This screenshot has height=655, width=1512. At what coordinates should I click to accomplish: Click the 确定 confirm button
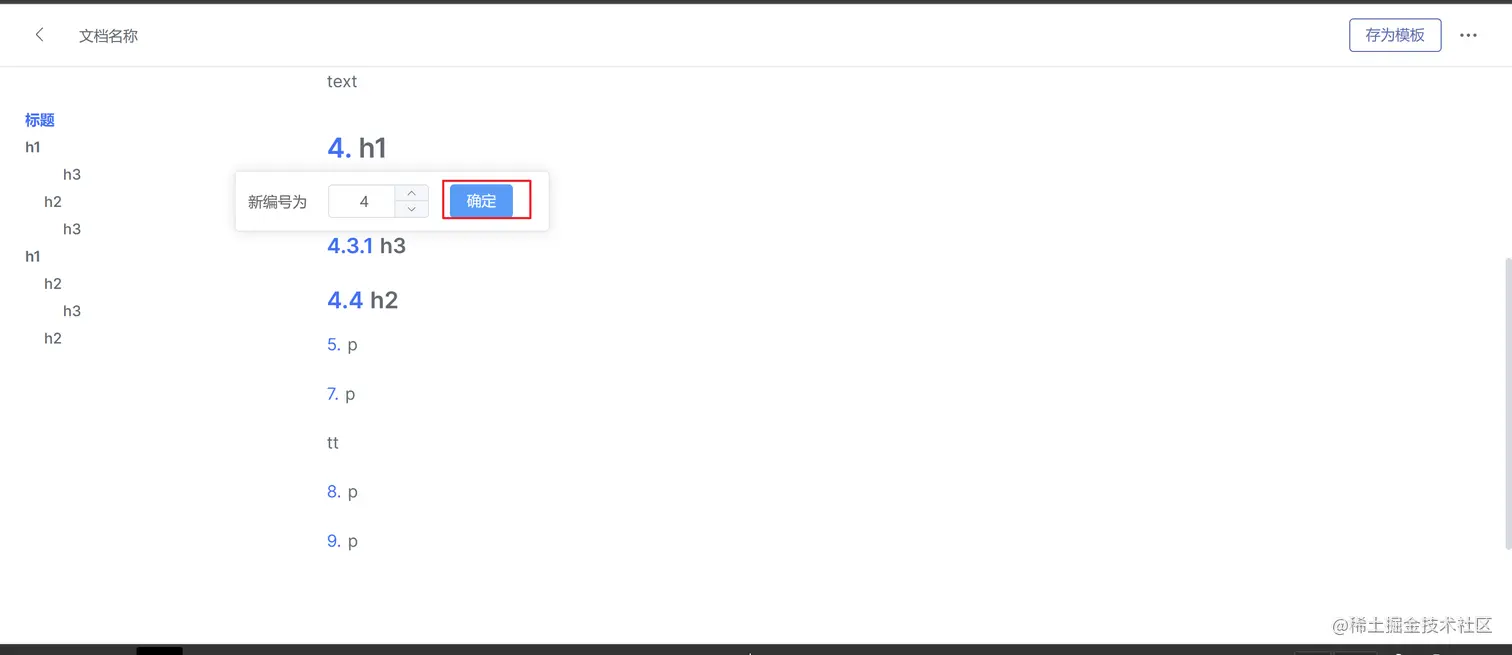(x=481, y=201)
